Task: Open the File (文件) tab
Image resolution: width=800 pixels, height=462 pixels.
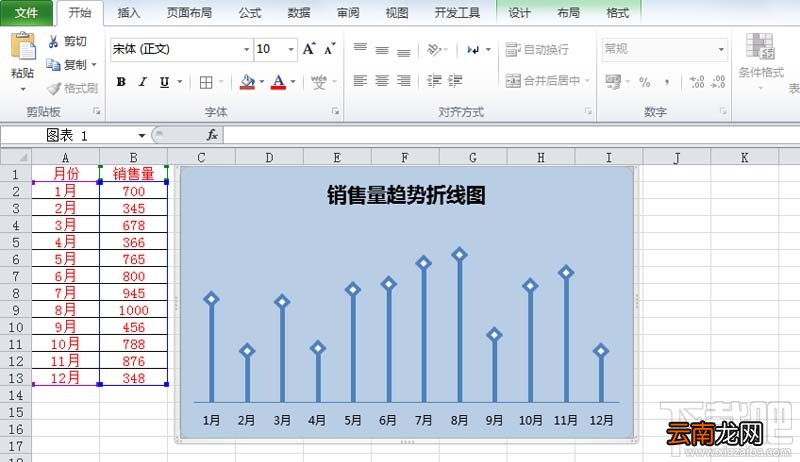Action: click(26, 13)
